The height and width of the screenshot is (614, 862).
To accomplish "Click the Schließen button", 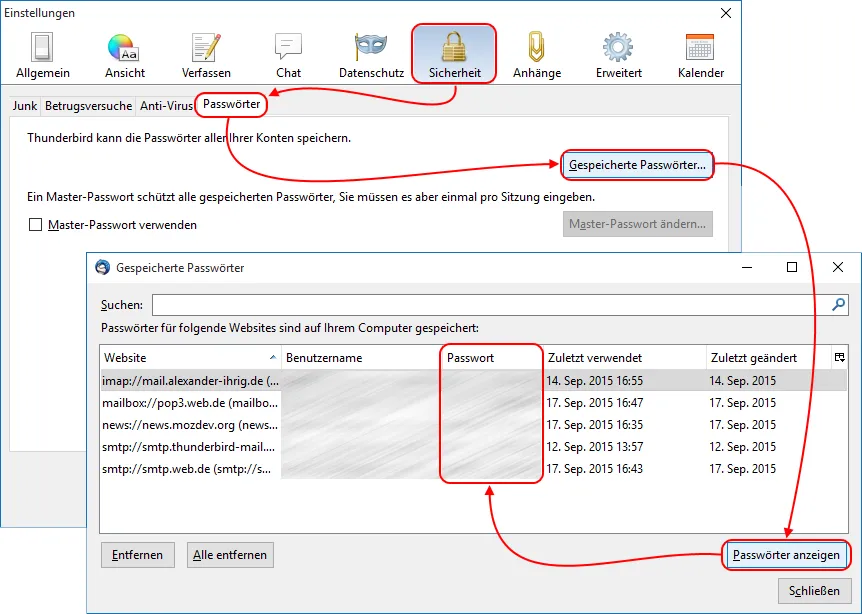I will tap(814, 591).
